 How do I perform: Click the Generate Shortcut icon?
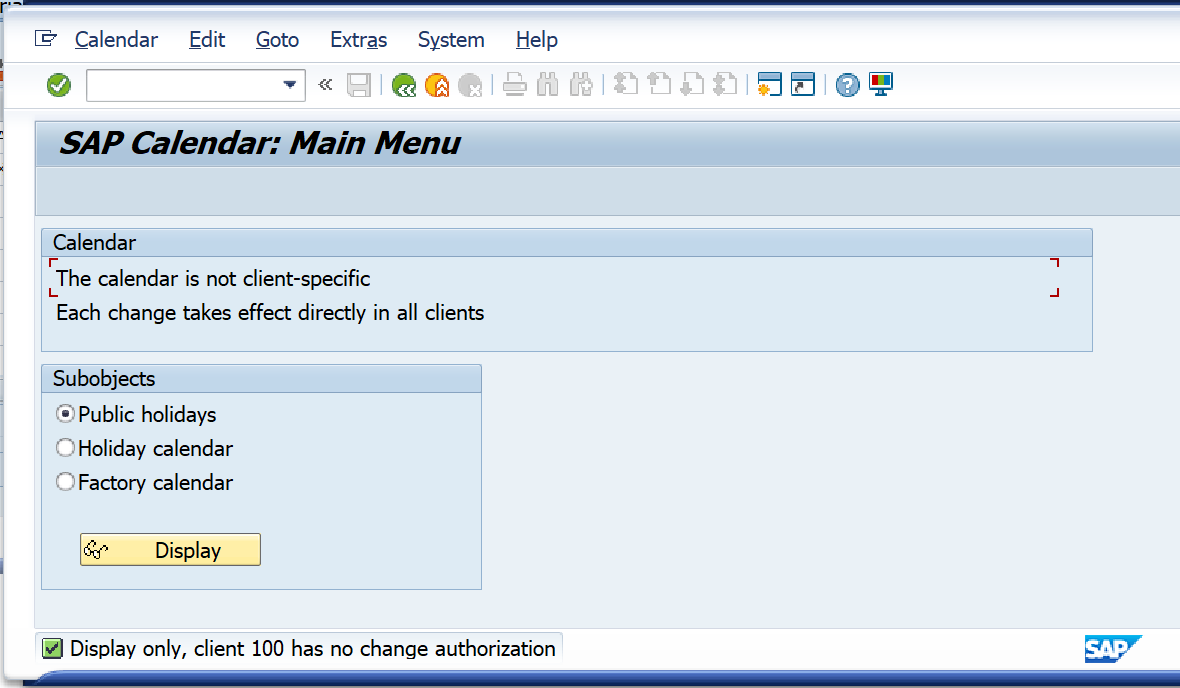point(803,84)
